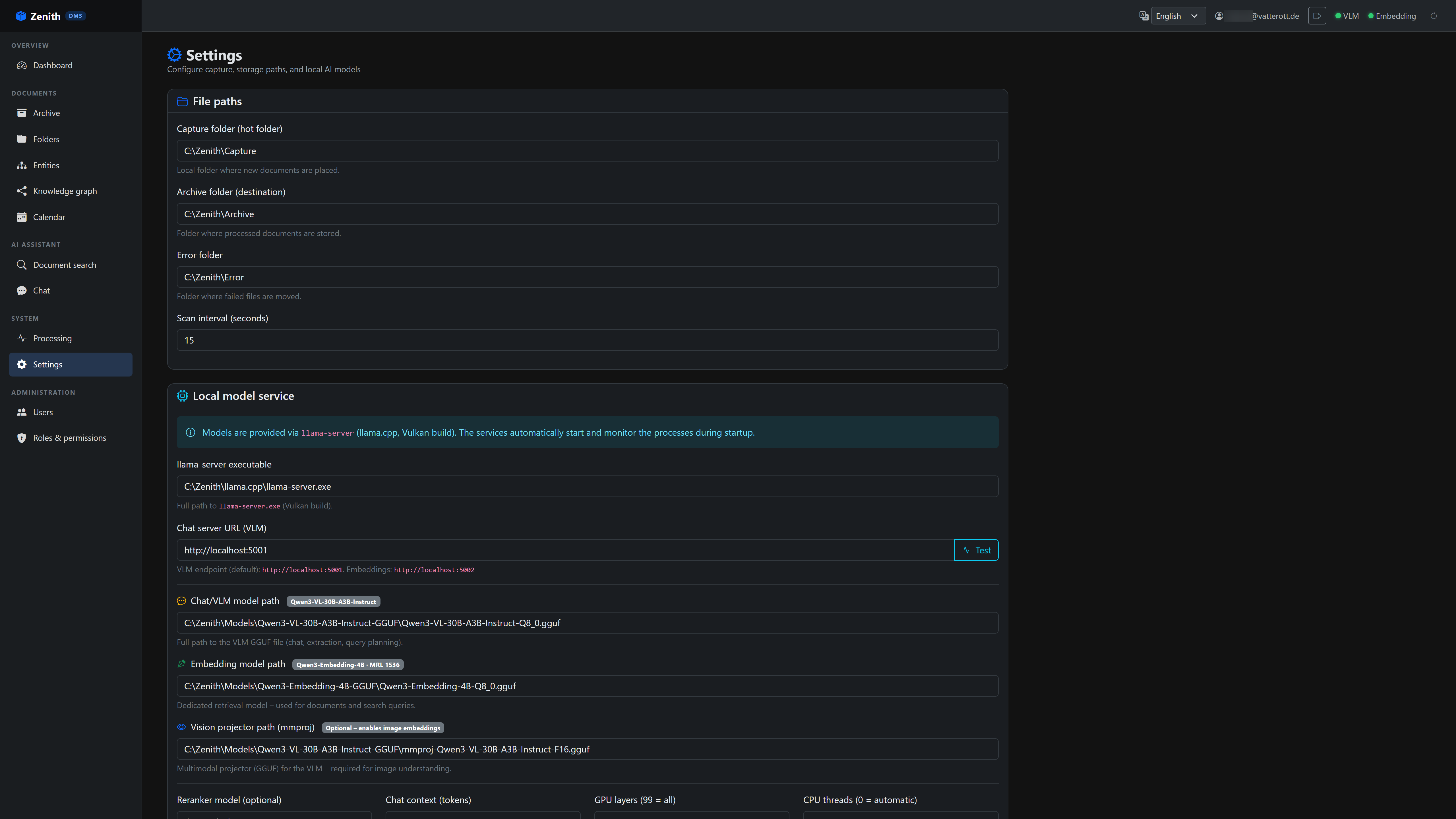Viewport: 1456px width, 819px height.
Task: Focus the Capture folder input field
Action: [587, 151]
